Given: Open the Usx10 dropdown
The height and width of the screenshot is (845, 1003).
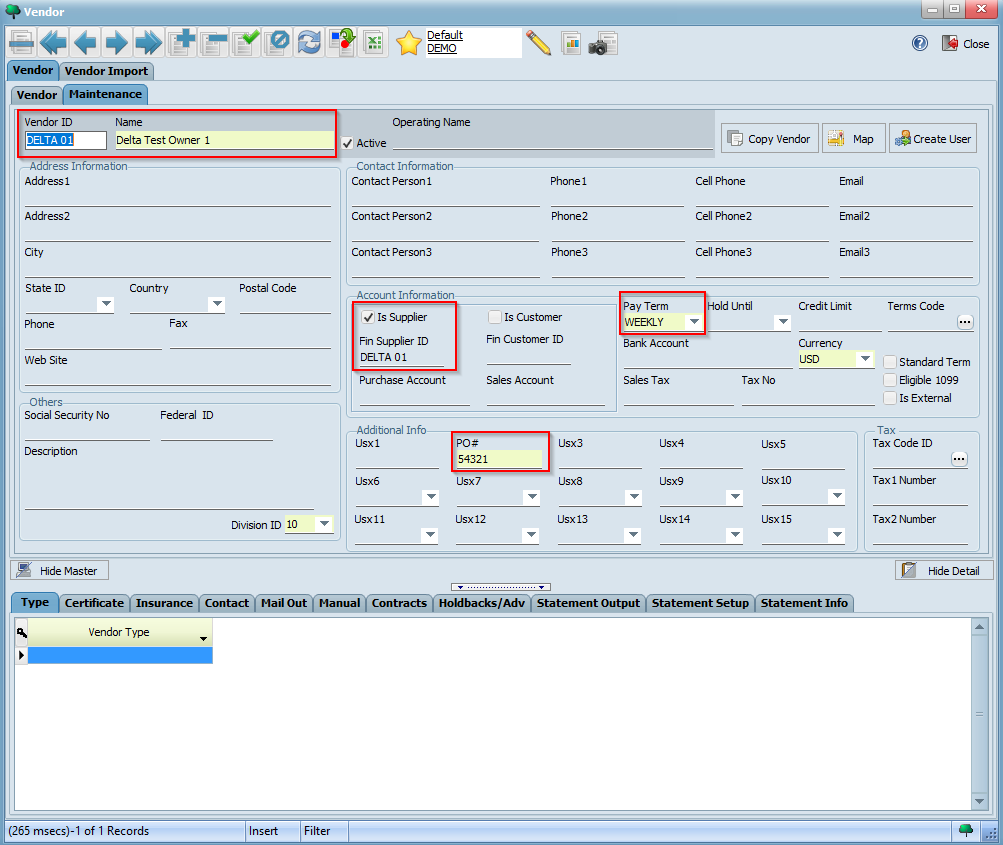Looking at the screenshot, I should [837, 496].
